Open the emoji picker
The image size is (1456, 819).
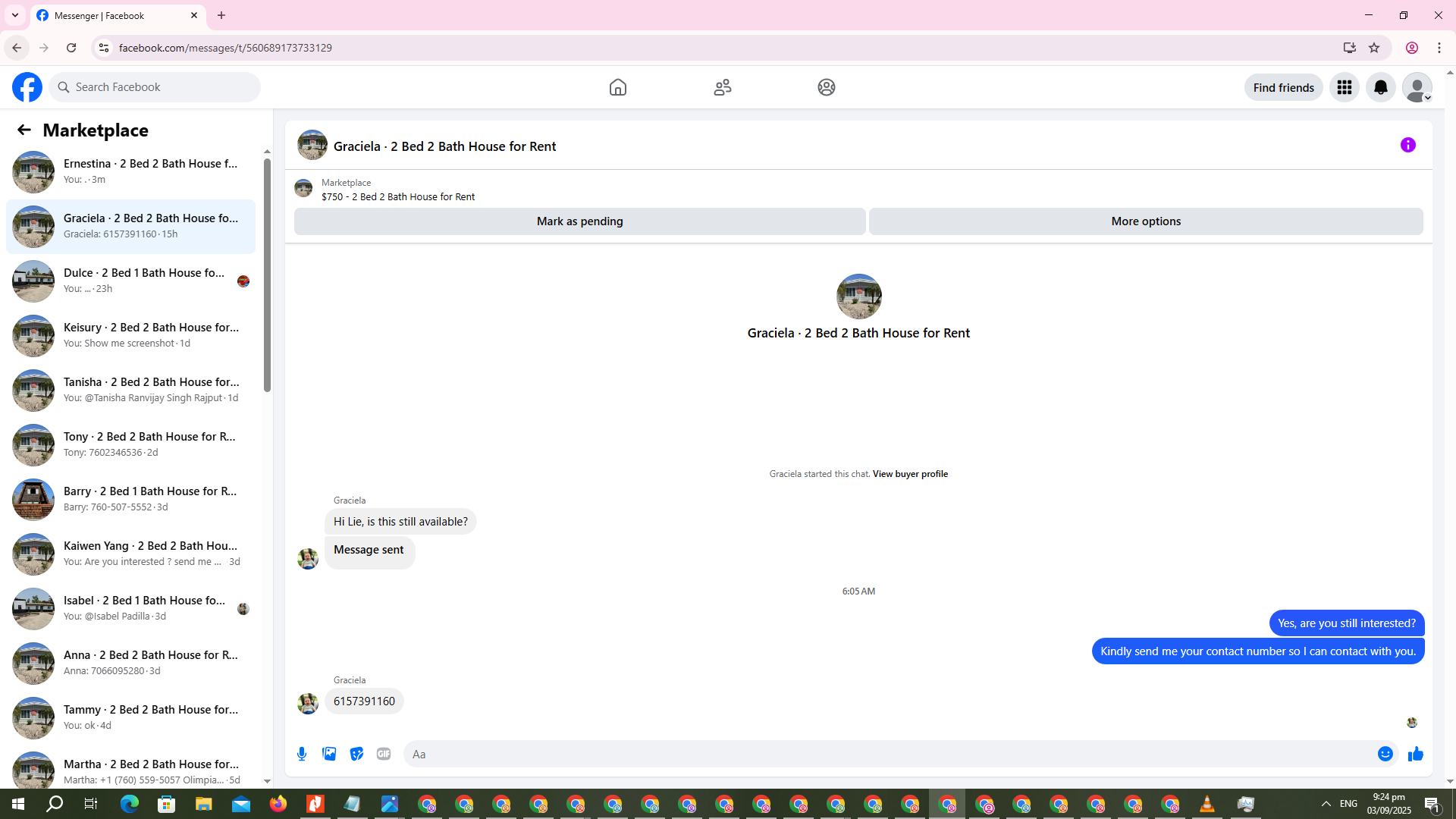click(1385, 754)
